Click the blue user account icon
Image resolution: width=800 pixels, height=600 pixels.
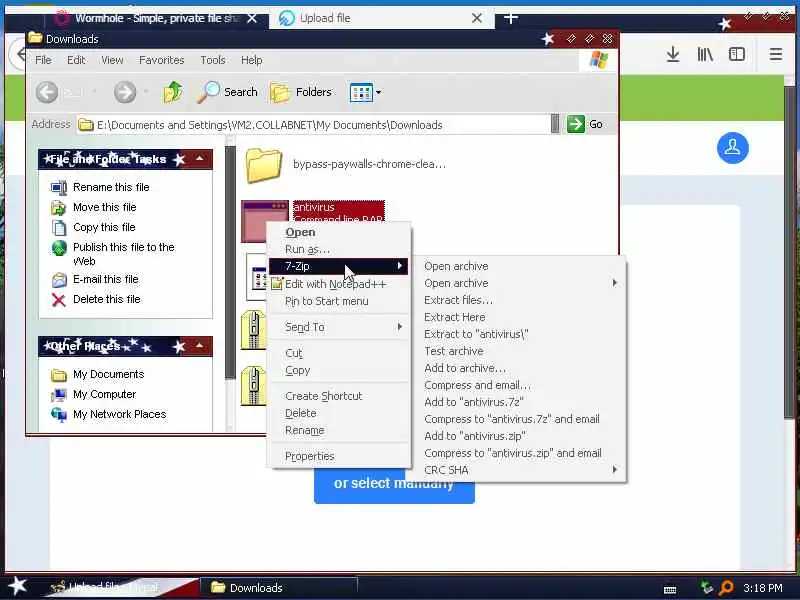[732, 148]
